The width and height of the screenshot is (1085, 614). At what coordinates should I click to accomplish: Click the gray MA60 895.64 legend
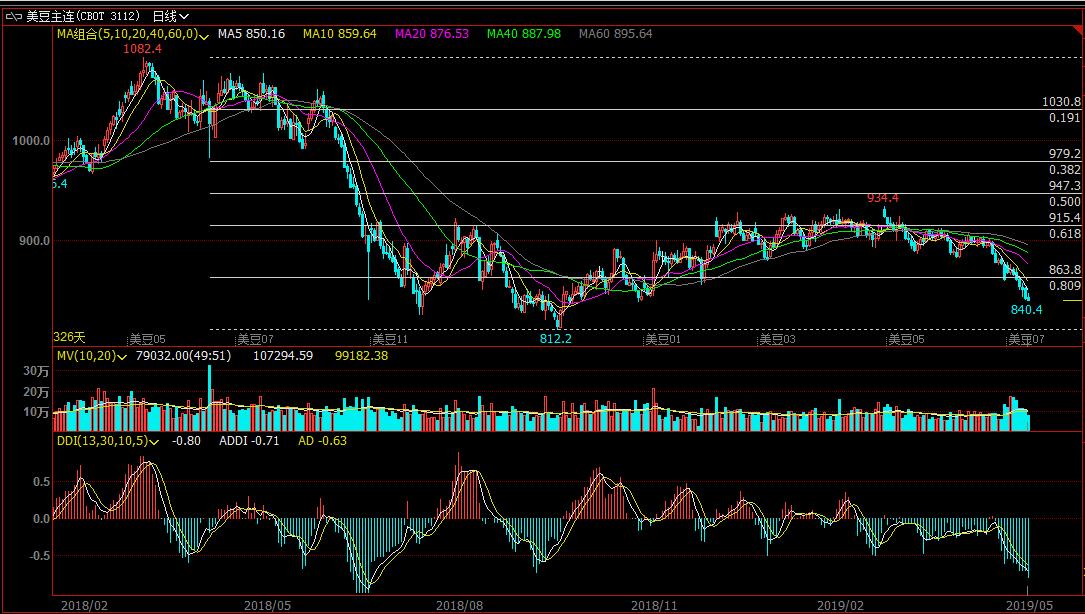click(x=615, y=34)
